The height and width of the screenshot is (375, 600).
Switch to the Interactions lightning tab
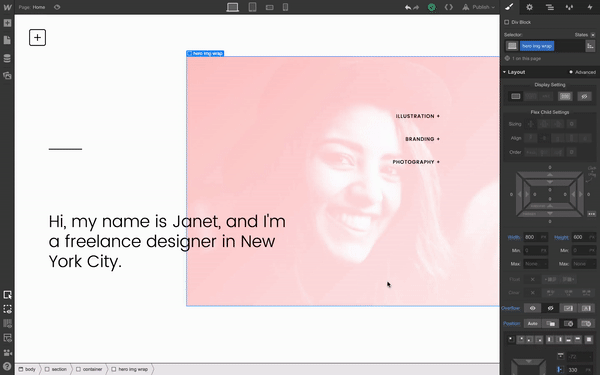pyautogui.click(x=590, y=7)
